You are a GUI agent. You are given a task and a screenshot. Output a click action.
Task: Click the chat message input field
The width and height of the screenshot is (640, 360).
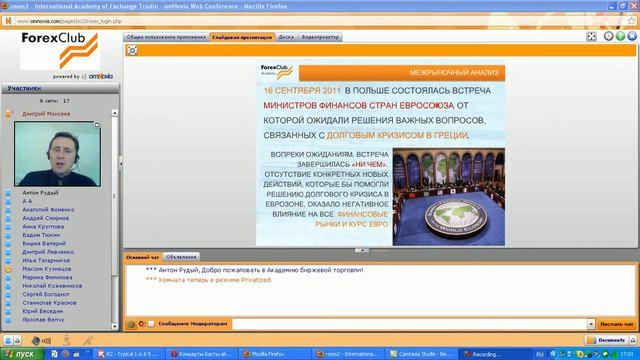tap(409, 324)
